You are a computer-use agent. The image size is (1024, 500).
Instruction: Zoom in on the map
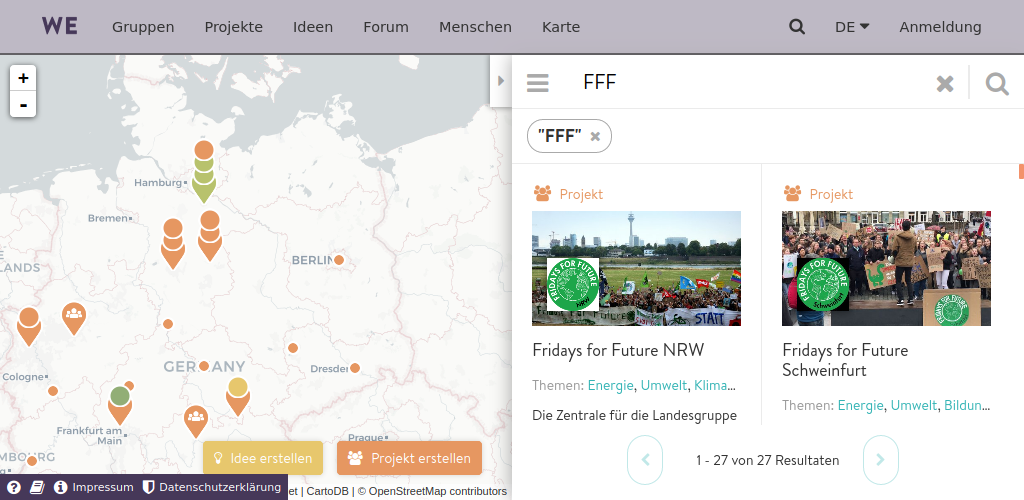click(x=23, y=78)
